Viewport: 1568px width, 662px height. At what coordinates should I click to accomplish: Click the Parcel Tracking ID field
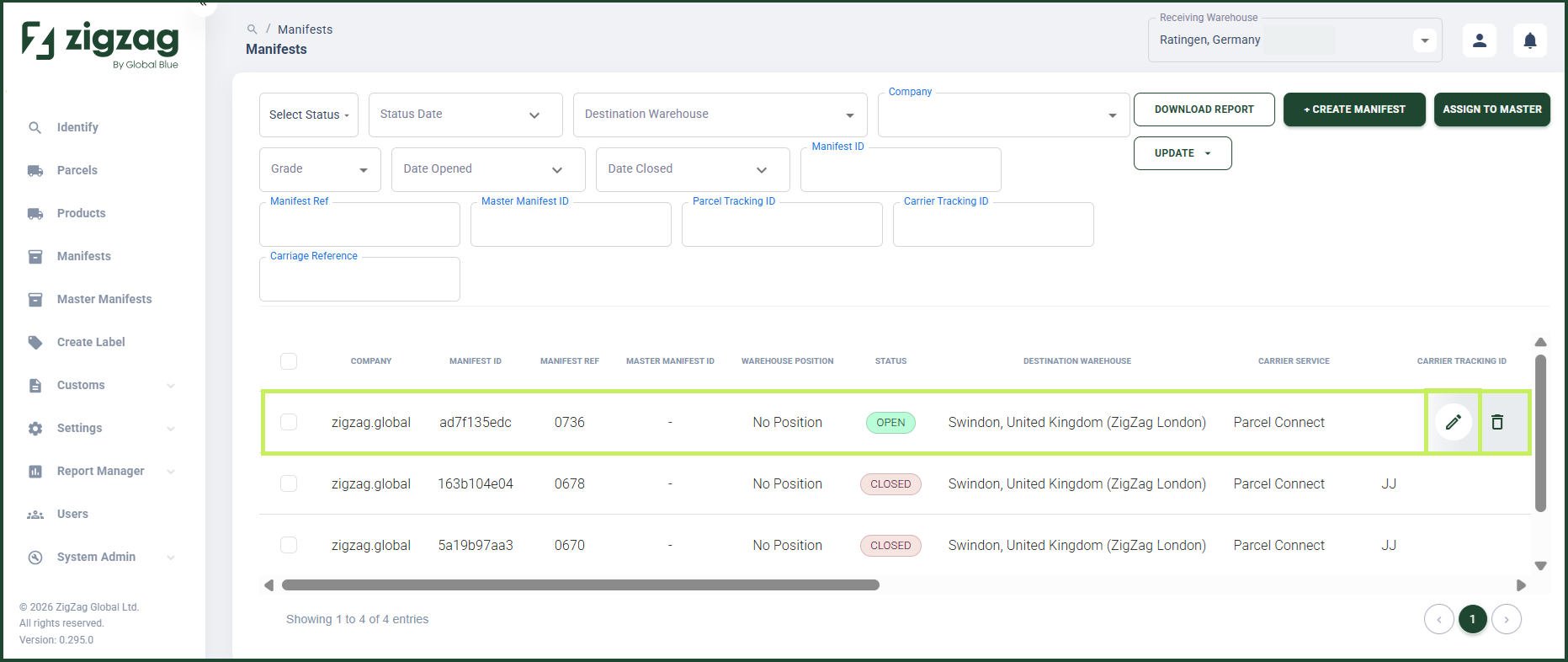(782, 224)
